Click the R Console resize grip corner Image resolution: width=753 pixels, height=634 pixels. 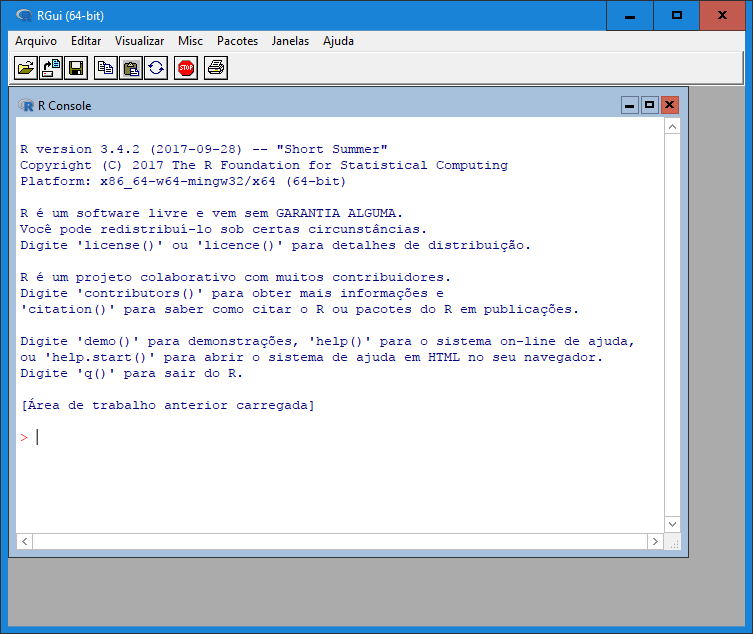click(673, 542)
